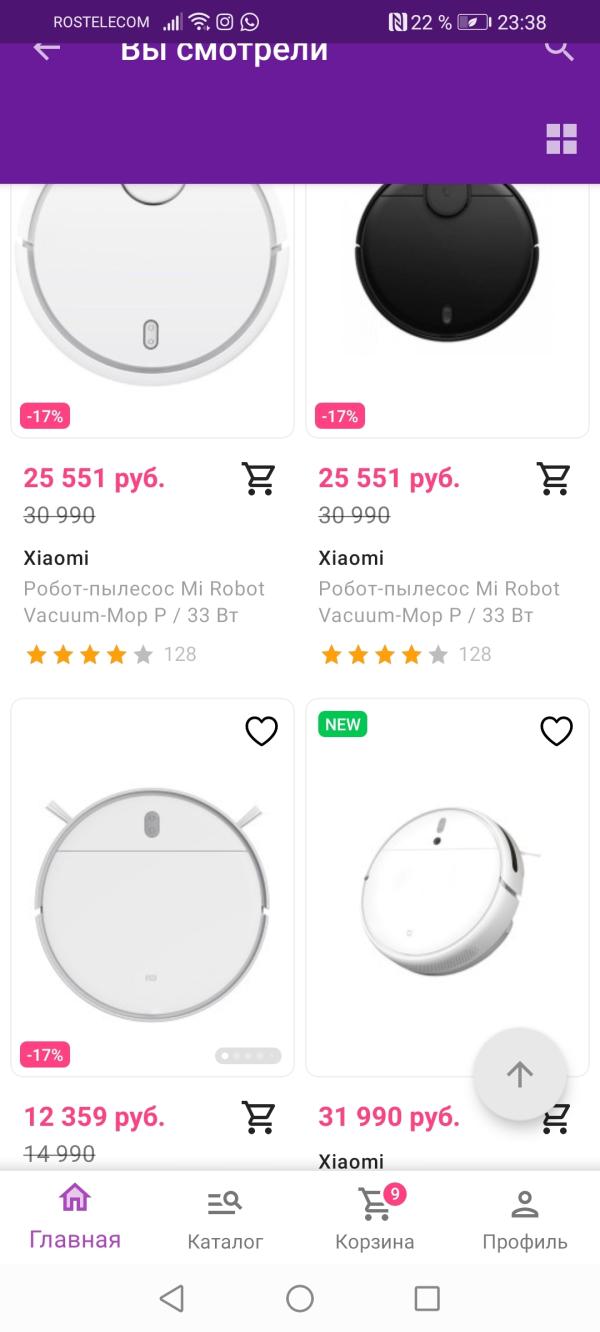Viewport: 600px width, 1332px height.
Task: Add the 31 990 руб. vacuum to cart
Action: [x=556, y=1119]
